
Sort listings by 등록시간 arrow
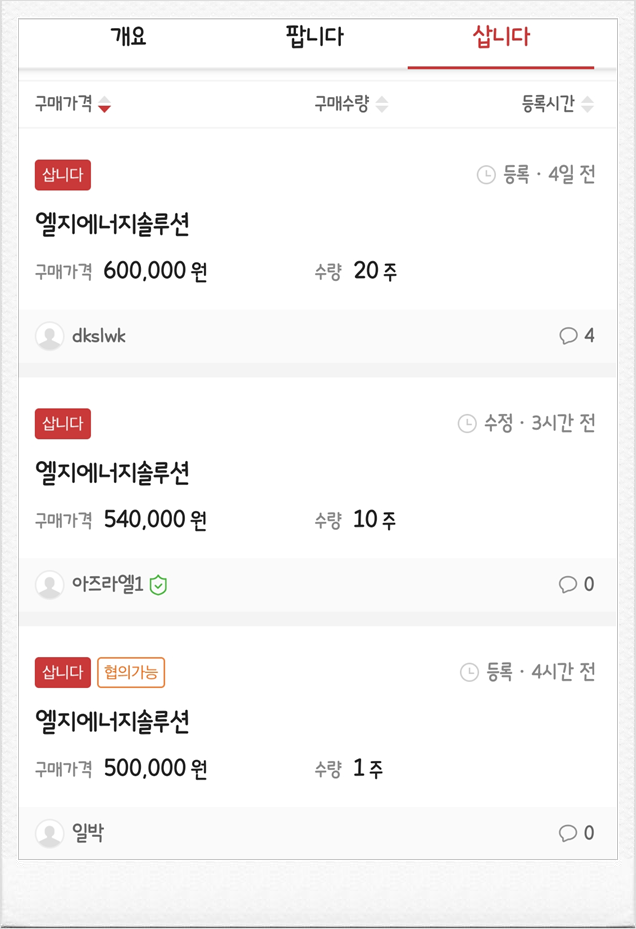click(587, 104)
